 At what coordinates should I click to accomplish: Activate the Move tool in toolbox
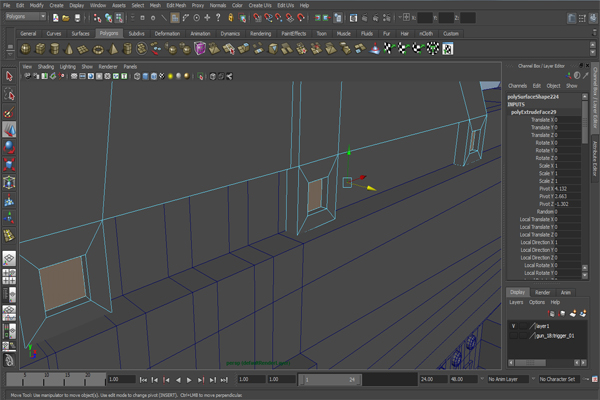[9, 130]
